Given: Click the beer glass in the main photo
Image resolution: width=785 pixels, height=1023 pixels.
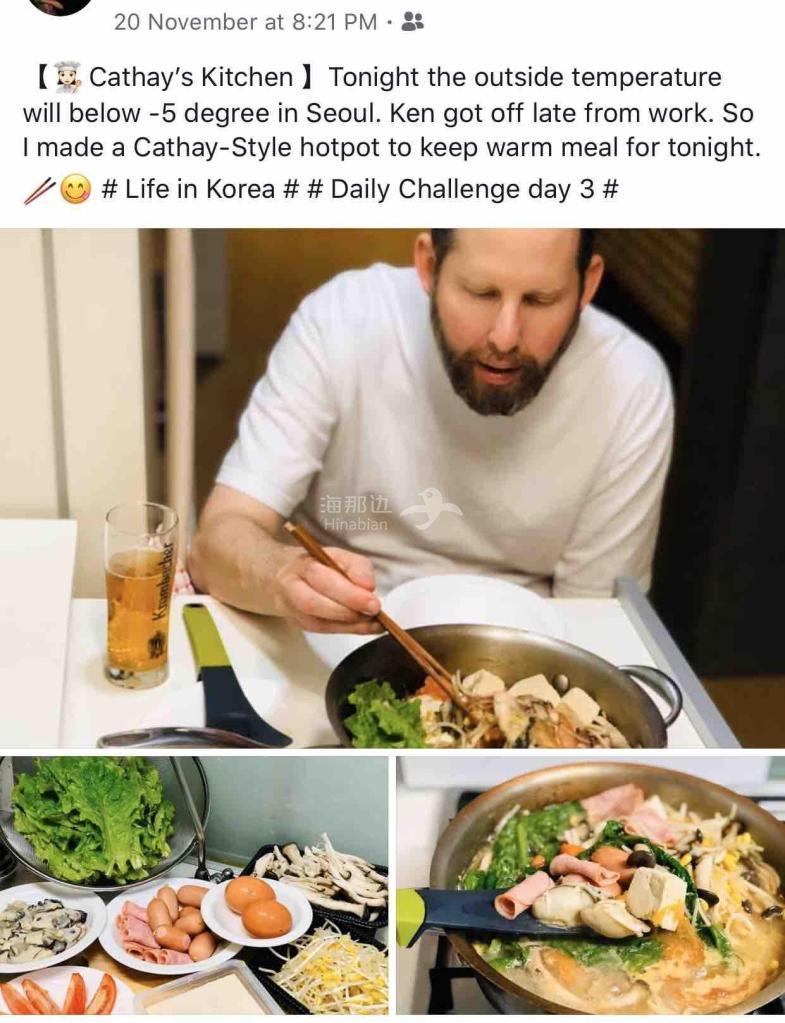Looking at the screenshot, I should [x=139, y=595].
